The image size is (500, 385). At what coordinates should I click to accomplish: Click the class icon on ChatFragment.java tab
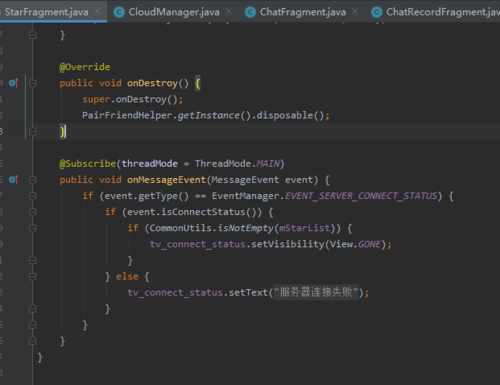[250, 12]
